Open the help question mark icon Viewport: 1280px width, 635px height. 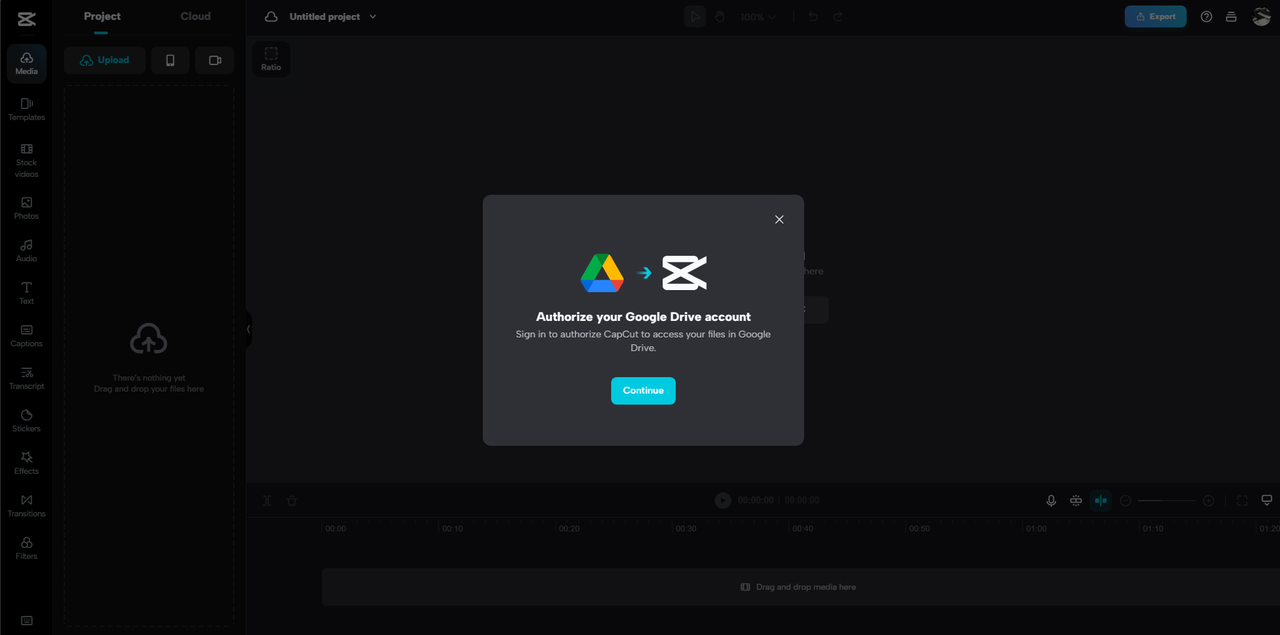(1206, 17)
